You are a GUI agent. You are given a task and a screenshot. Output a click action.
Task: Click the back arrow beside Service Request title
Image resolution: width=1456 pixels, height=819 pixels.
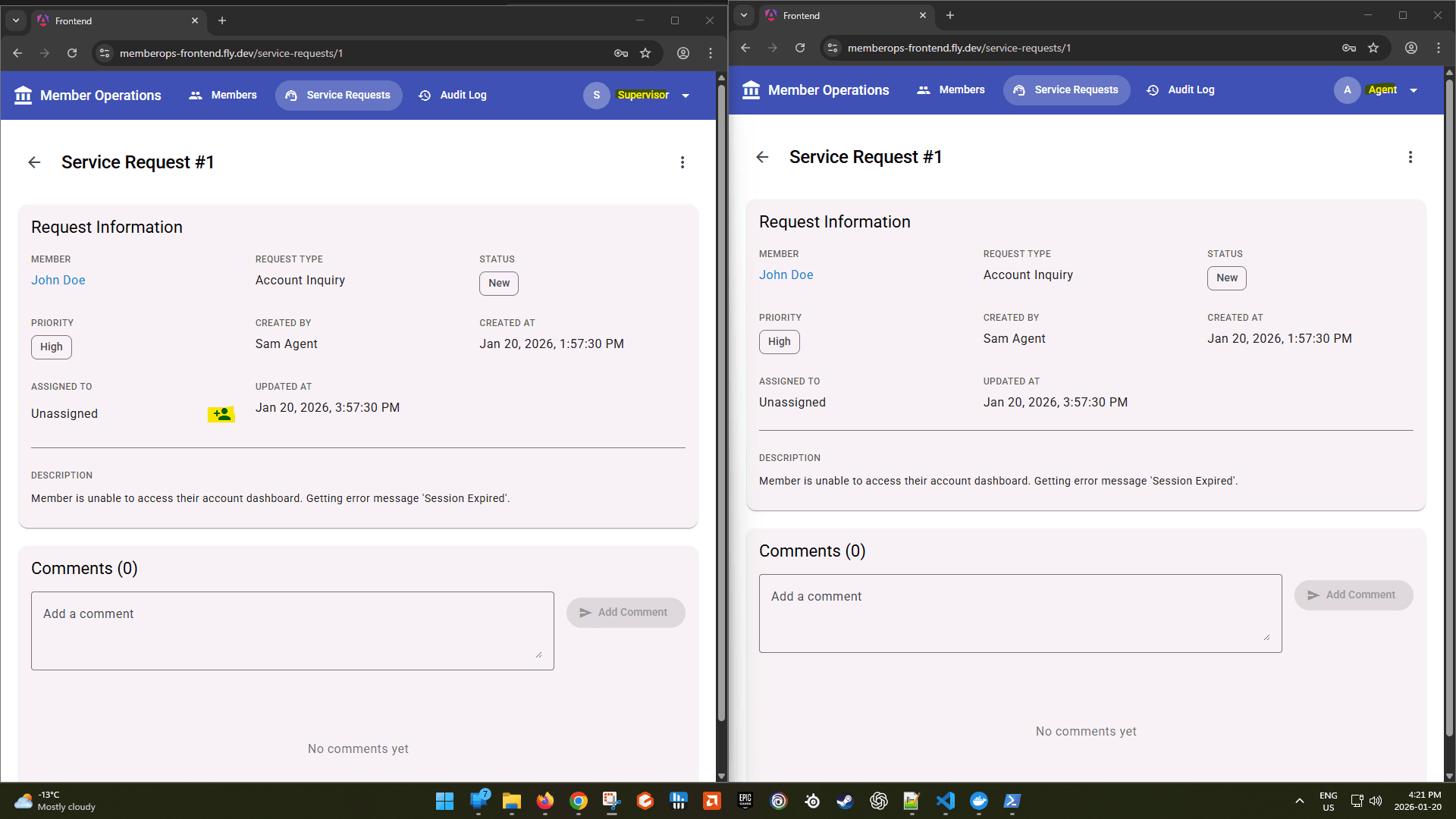(x=34, y=162)
